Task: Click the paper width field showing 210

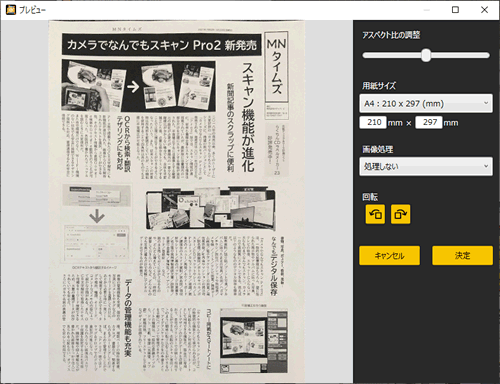Action: [373, 122]
